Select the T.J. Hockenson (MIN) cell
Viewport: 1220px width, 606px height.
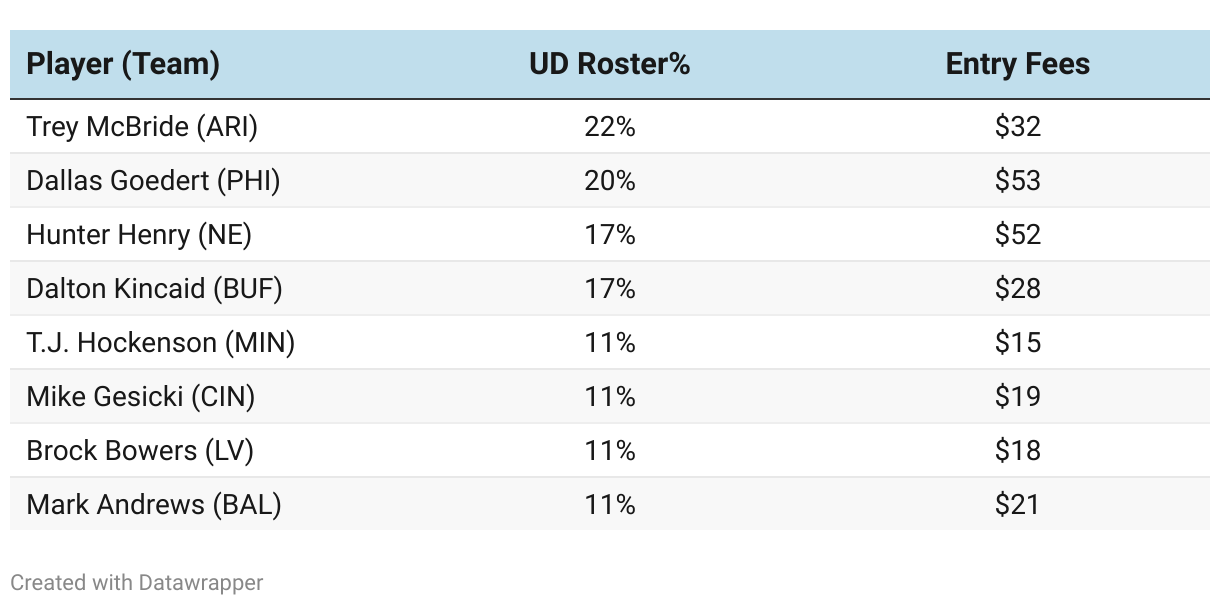[x=160, y=342]
